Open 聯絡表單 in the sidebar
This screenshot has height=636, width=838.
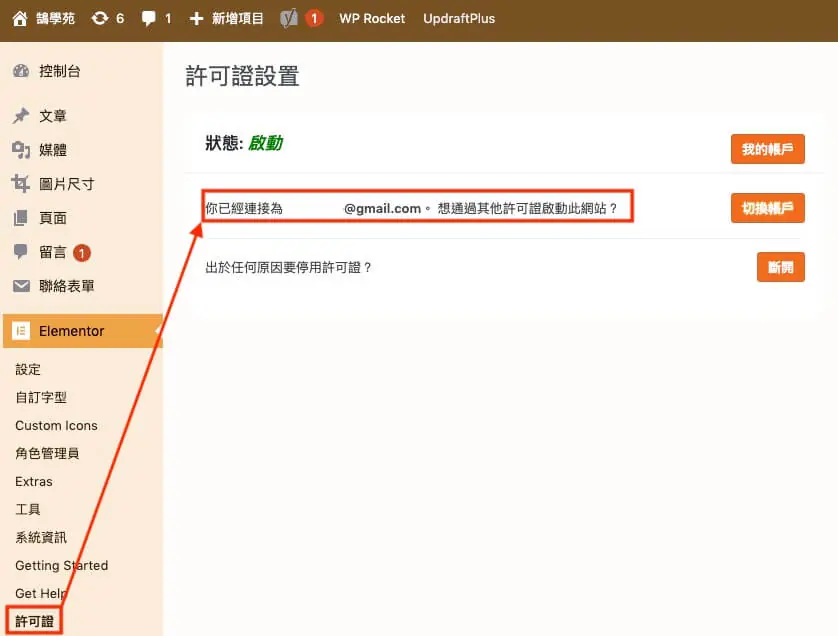coord(67,286)
